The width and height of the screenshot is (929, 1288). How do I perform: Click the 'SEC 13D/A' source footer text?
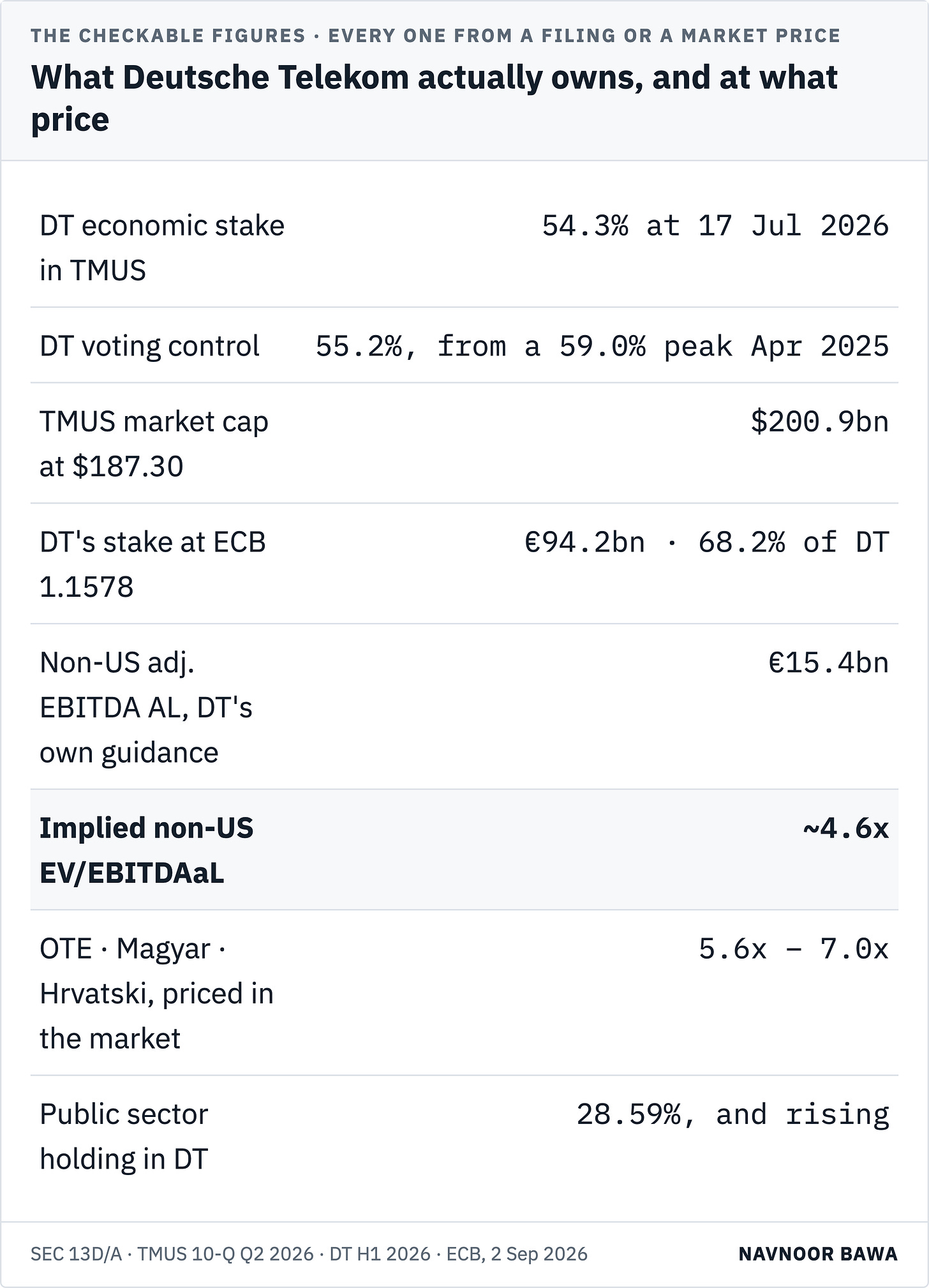click(x=76, y=1254)
